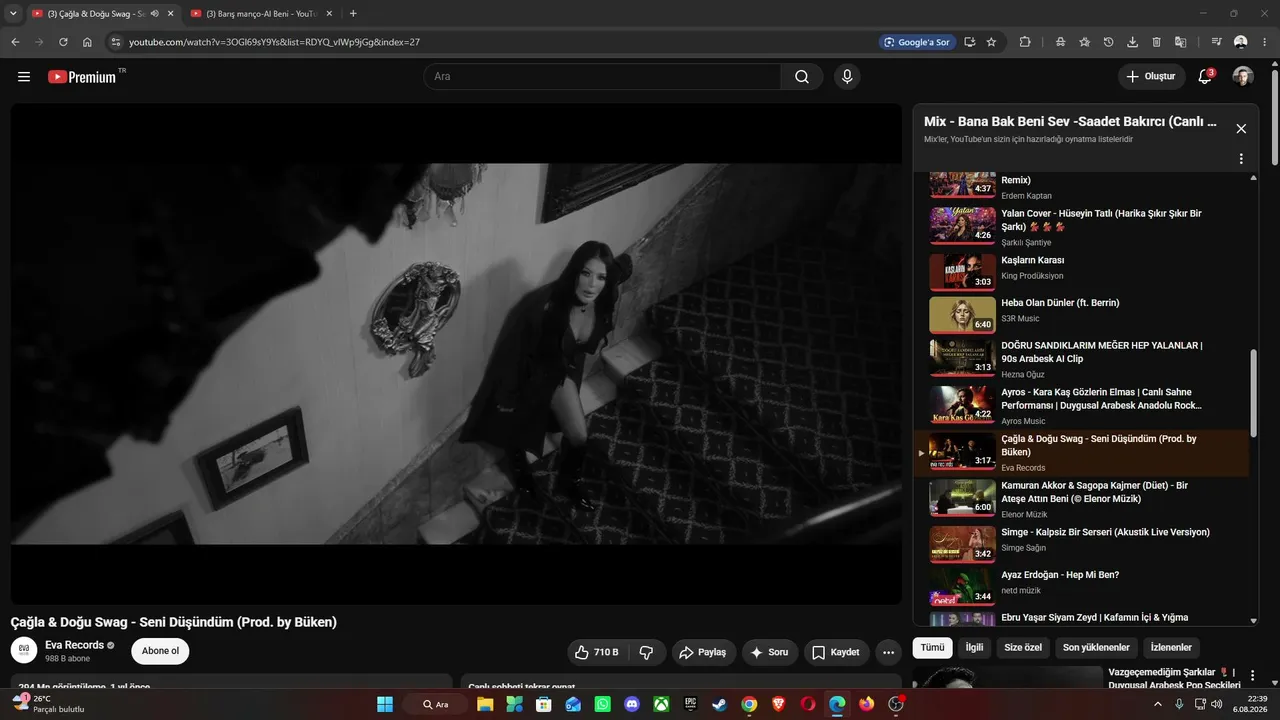Open the YouTube guide hamburger menu
1280x720 pixels.
tap(24, 77)
